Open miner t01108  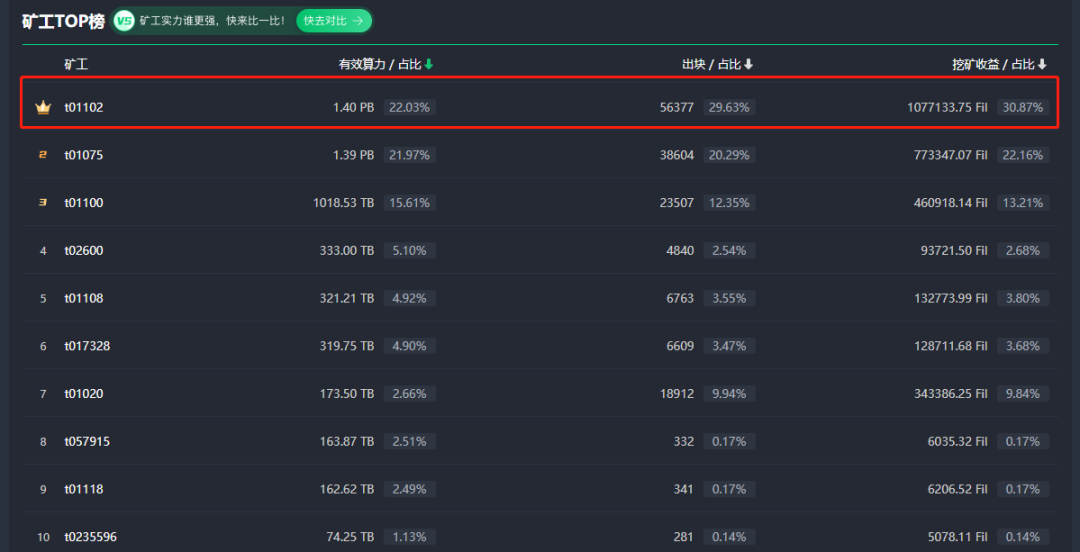point(84,298)
